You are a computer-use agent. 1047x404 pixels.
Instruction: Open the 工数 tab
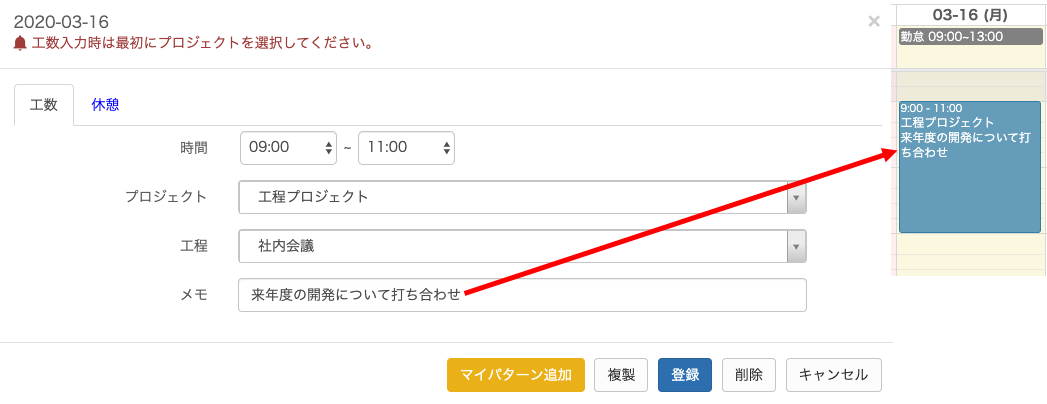point(44,105)
